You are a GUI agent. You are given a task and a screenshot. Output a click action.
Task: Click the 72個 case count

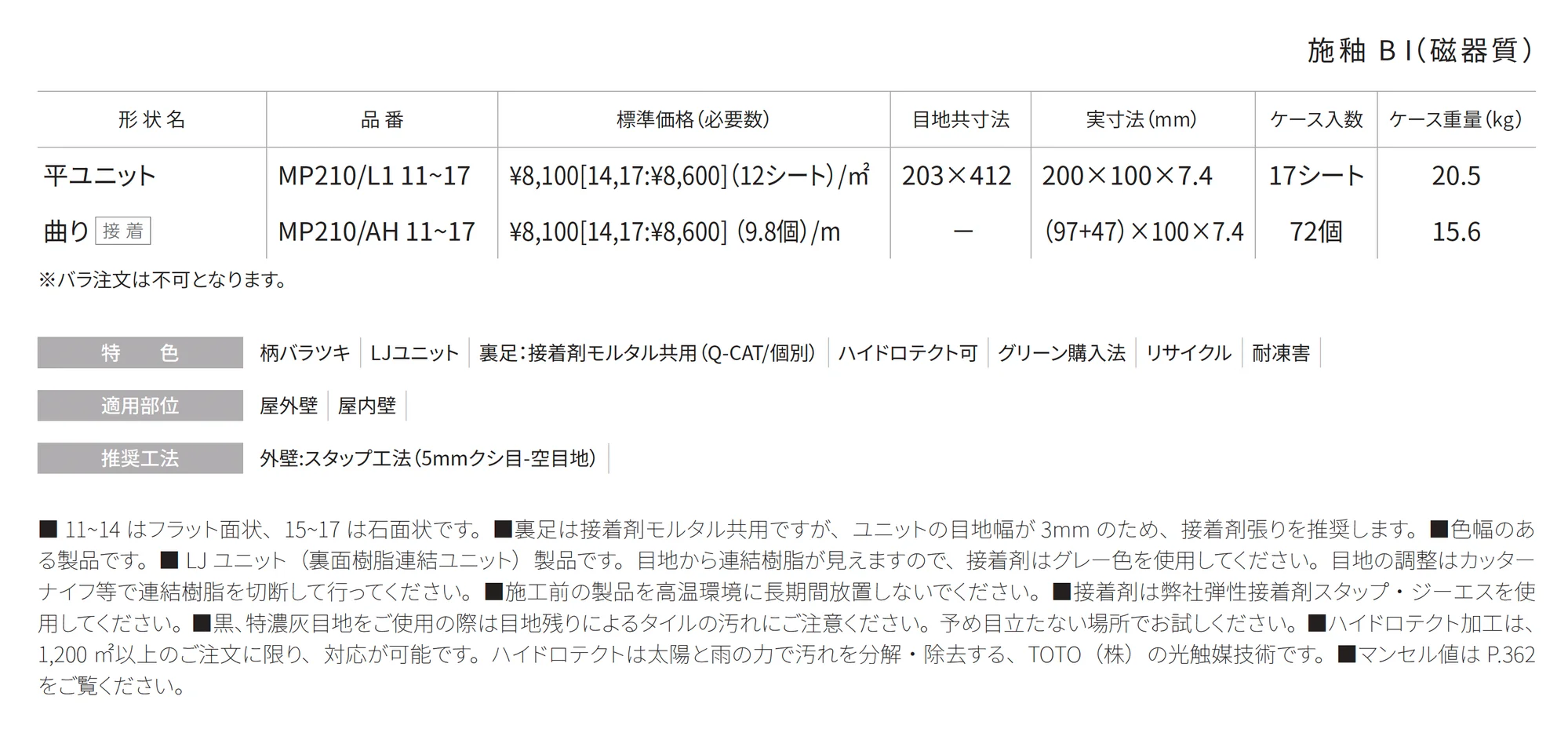pos(1316,231)
